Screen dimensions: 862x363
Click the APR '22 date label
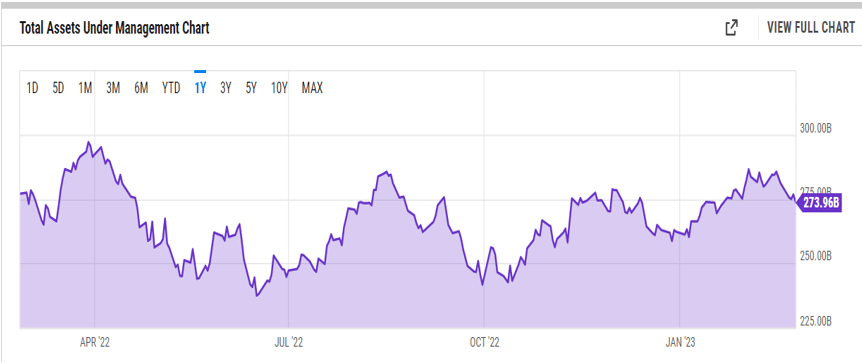(95, 342)
